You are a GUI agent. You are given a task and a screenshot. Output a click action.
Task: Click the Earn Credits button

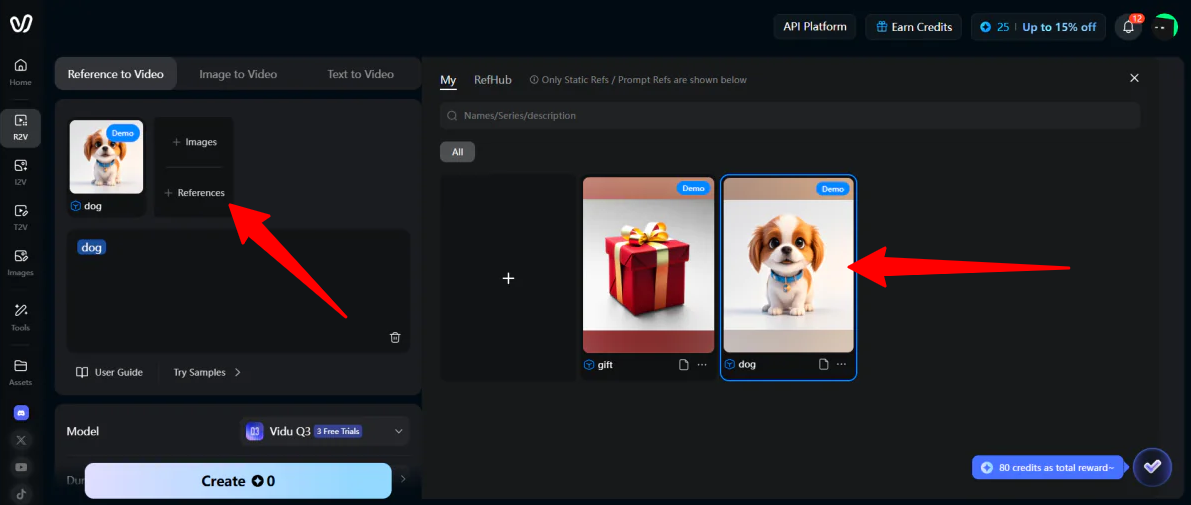click(x=914, y=27)
